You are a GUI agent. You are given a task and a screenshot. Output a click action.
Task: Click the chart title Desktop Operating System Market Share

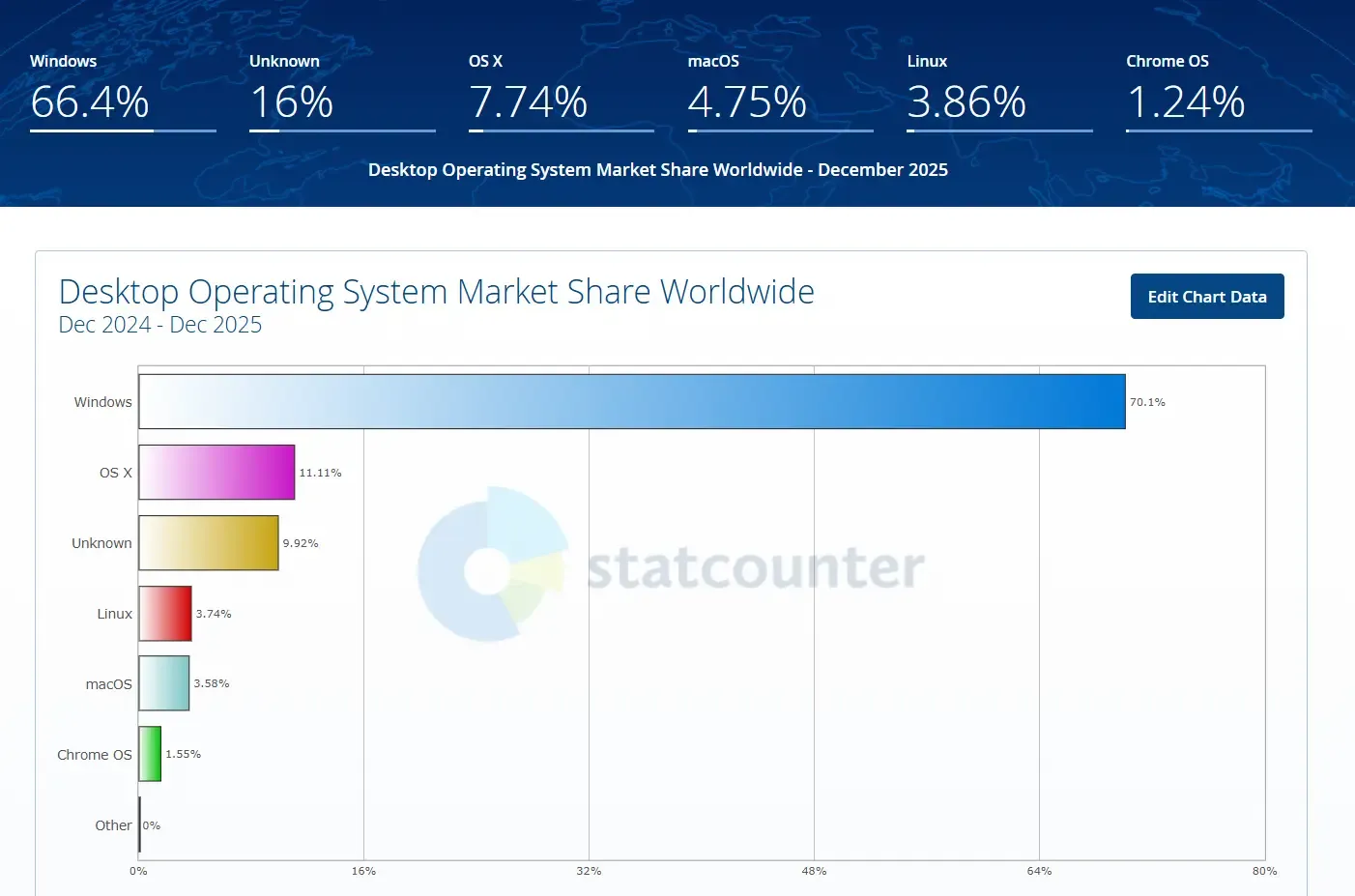(436, 291)
